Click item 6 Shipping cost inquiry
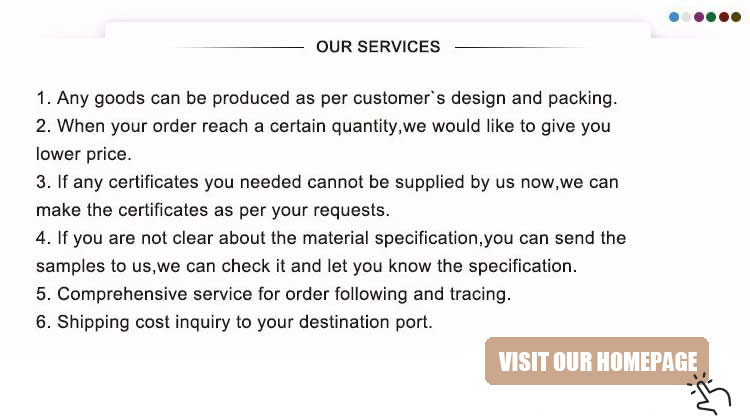 coord(234,323)
